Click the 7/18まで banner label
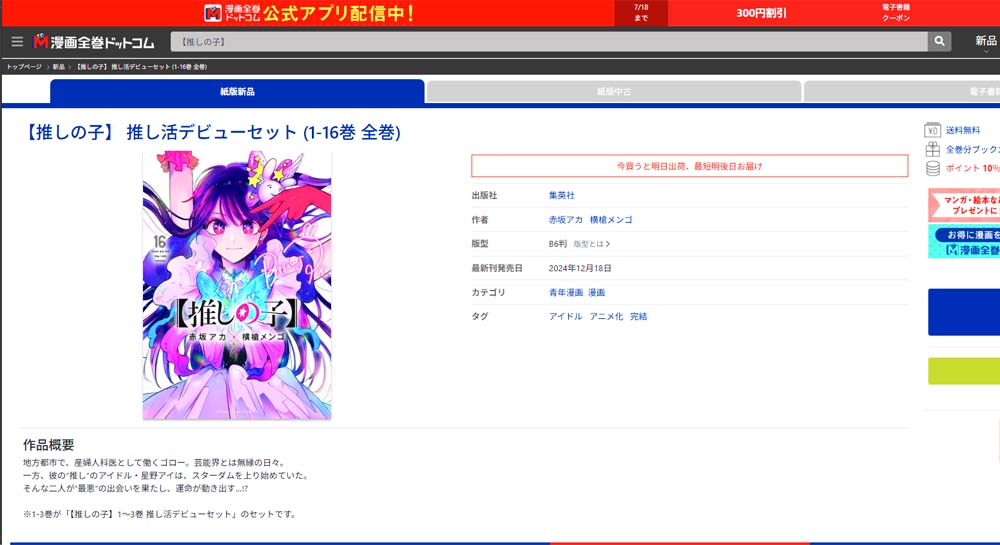 (641, 13)
